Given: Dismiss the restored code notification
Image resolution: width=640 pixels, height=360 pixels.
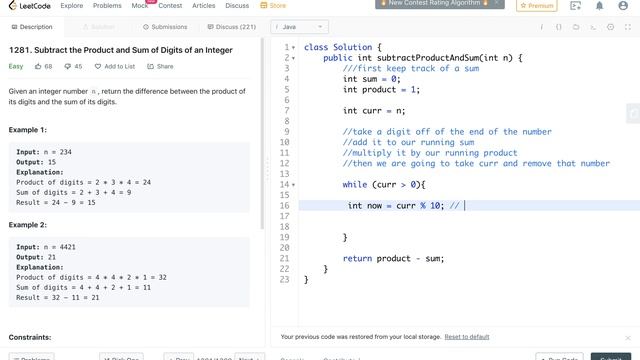Looking at the screenshot, I should [628, 338].
